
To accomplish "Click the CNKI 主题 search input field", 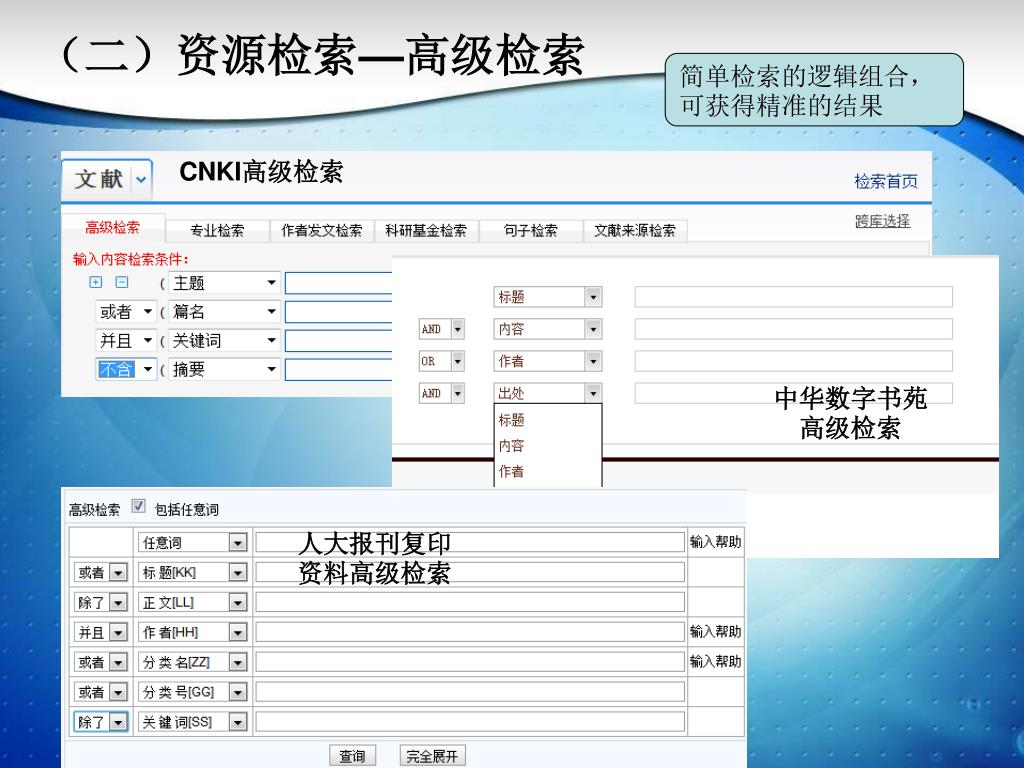I will coord(338,283).
